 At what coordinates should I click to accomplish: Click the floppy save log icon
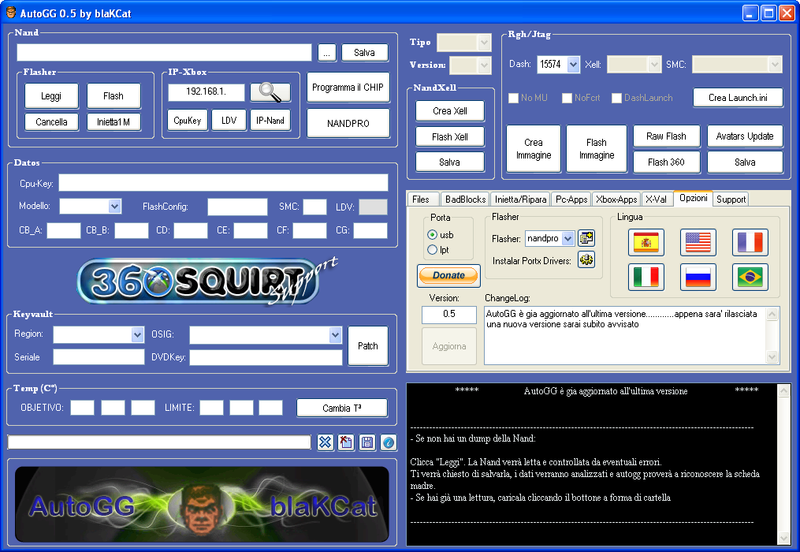367,442
